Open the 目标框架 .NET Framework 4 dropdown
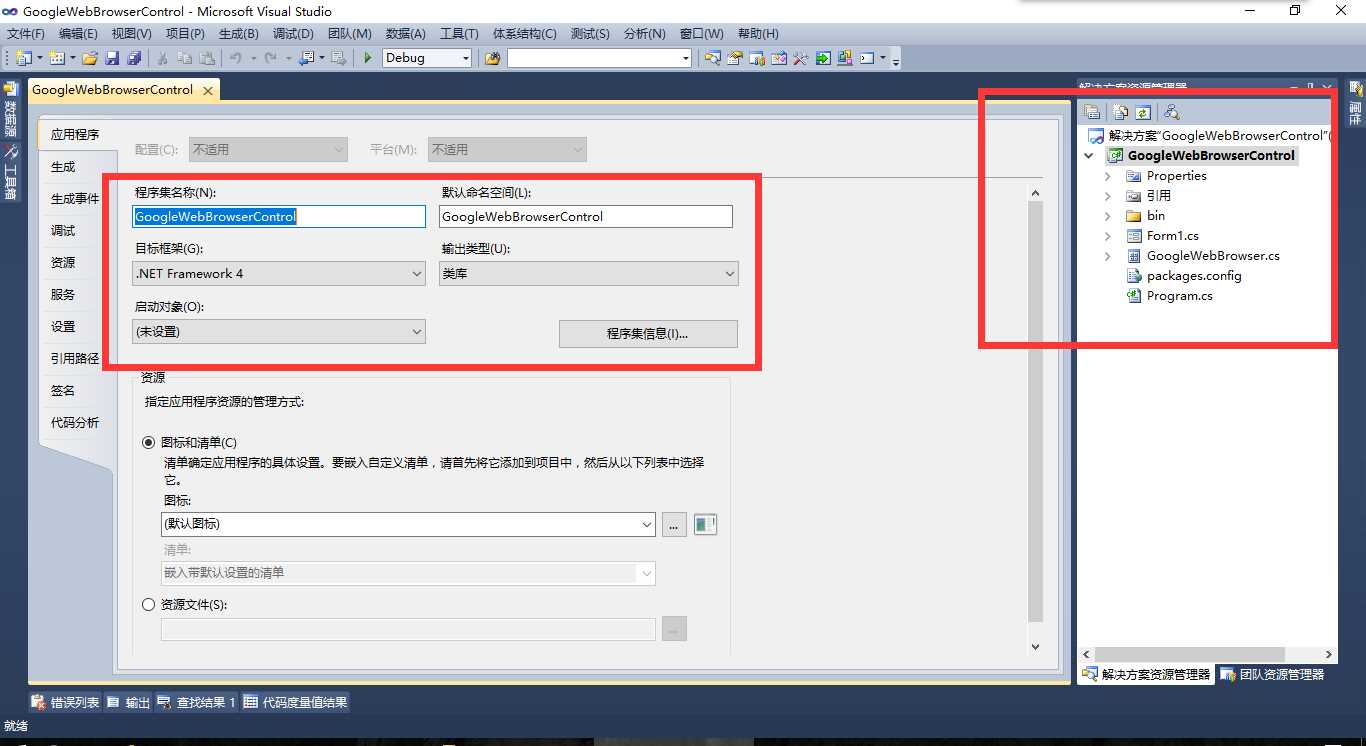This screenshot has height=746, width=1366. 279,273
